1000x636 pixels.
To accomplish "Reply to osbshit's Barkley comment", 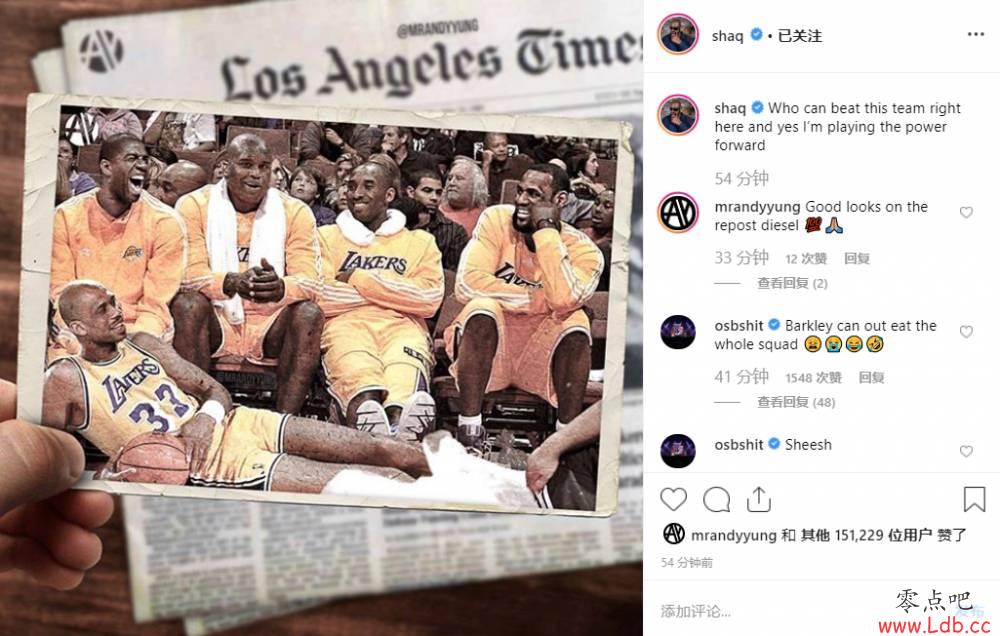I will (871, 378).
